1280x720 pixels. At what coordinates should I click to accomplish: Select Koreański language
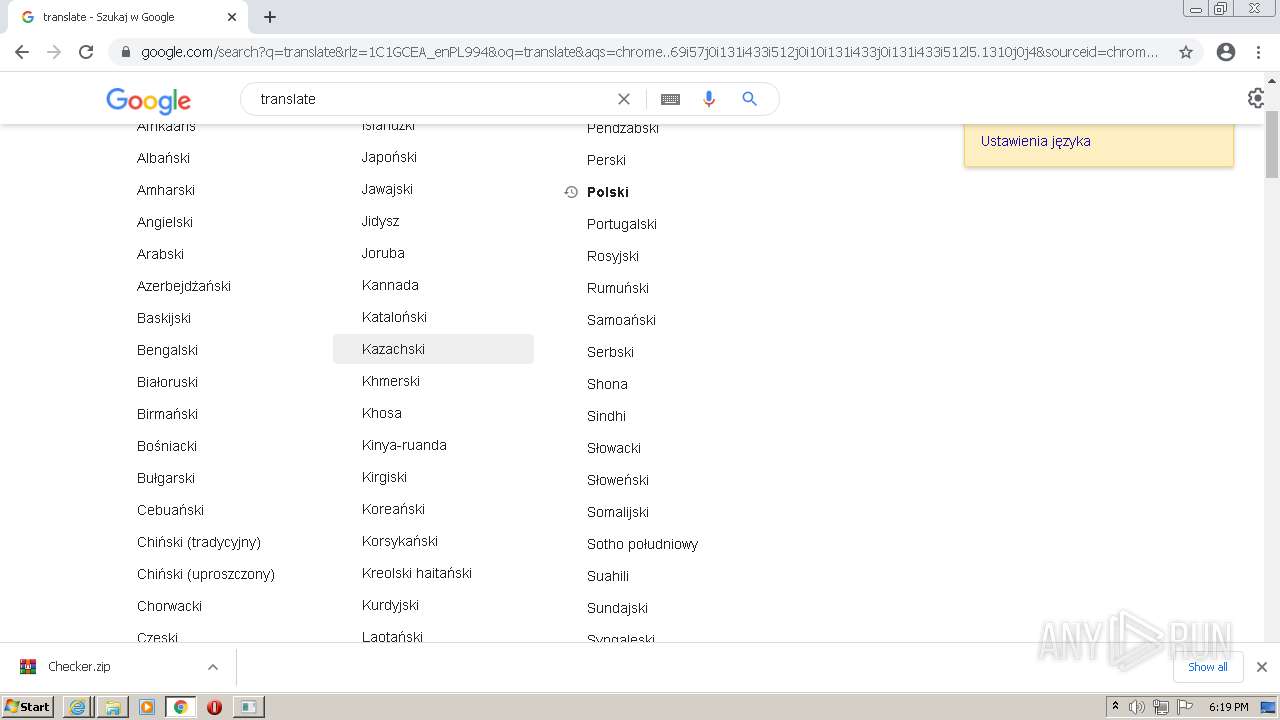click(393, 509)
